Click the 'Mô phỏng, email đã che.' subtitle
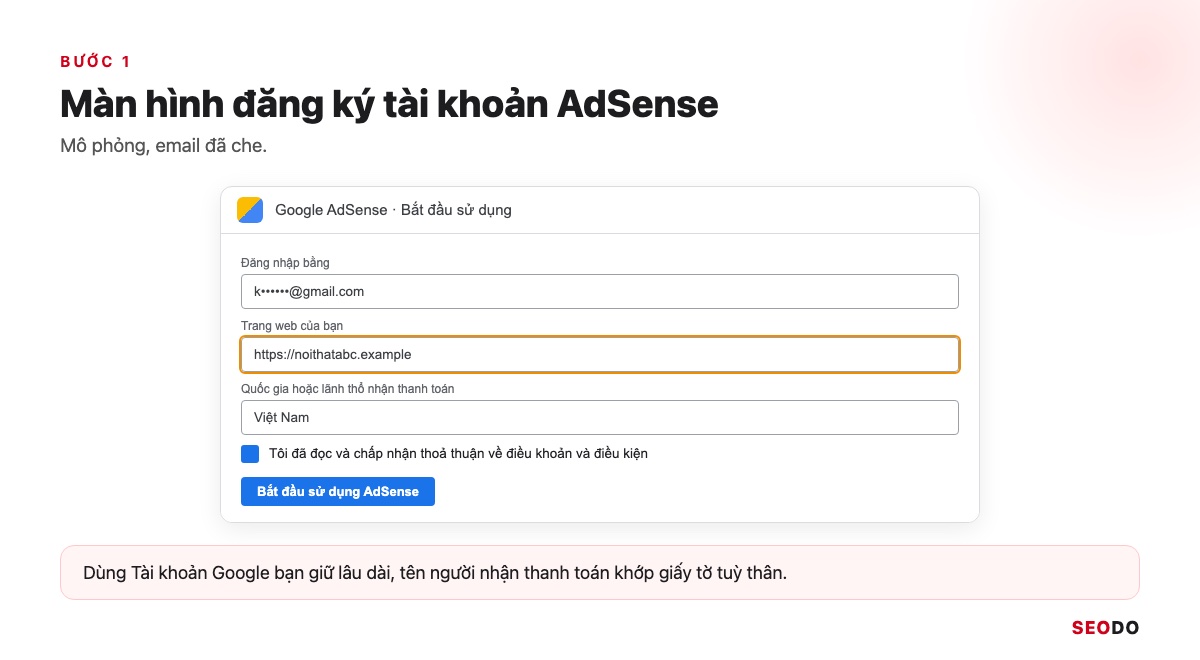1200x660 pixels. coord(163,146)
